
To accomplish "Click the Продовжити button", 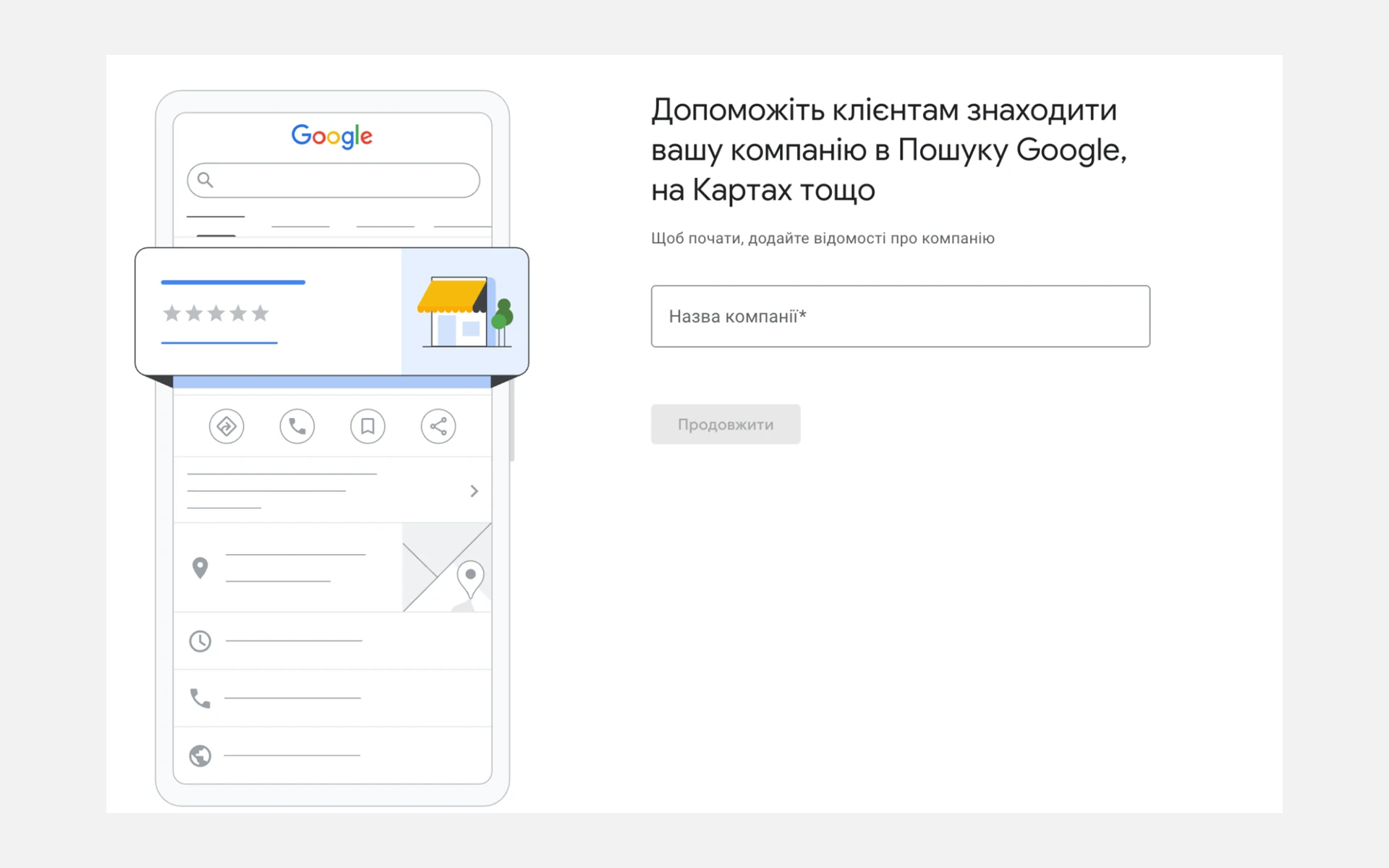I will click(726, 424).
